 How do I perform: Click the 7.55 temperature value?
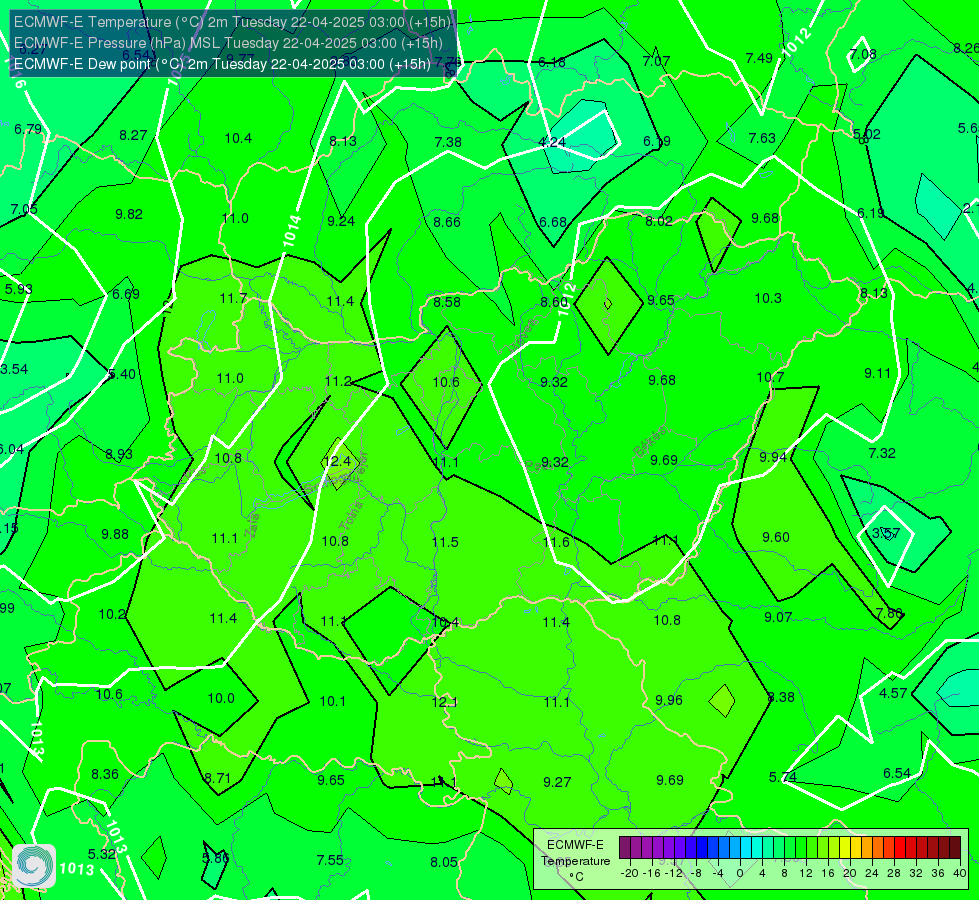tap(330, 861)
